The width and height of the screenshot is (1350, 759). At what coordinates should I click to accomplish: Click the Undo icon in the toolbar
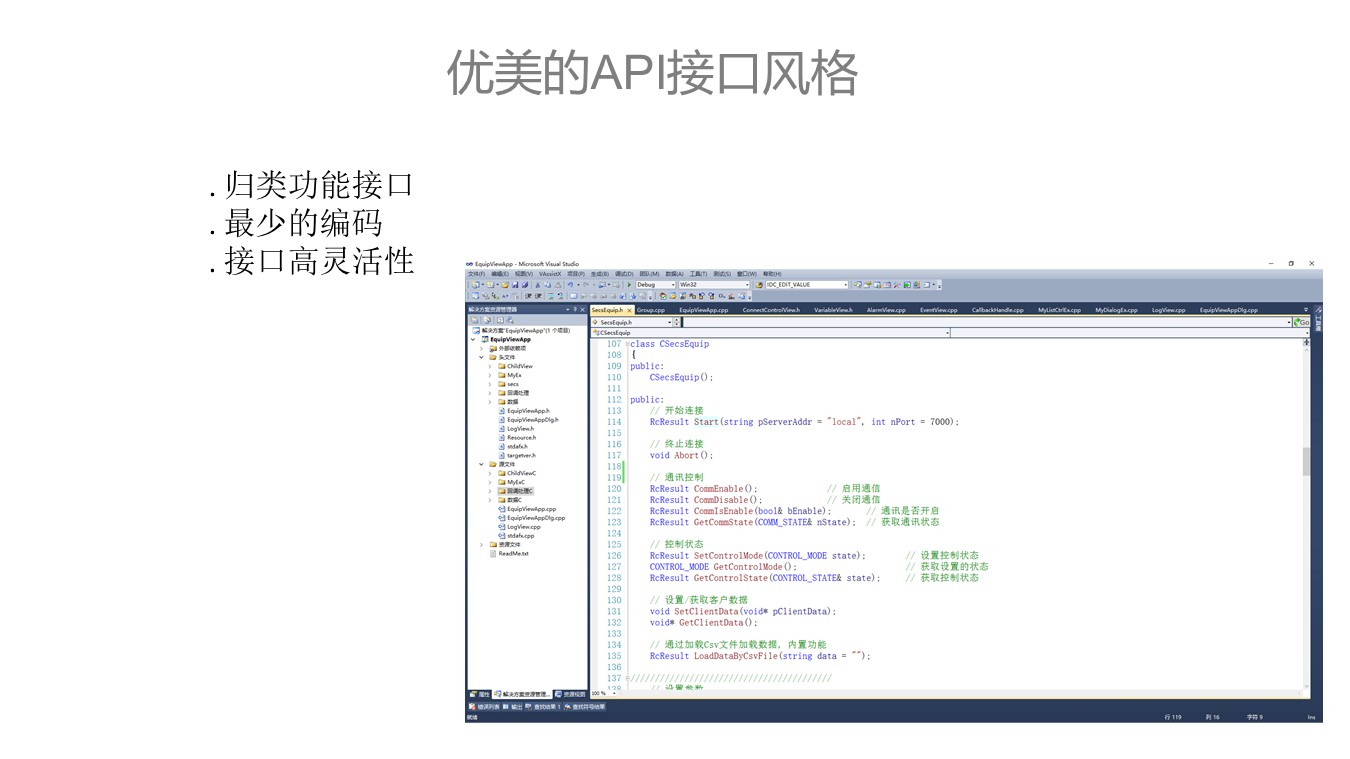(x=569, y=285)
